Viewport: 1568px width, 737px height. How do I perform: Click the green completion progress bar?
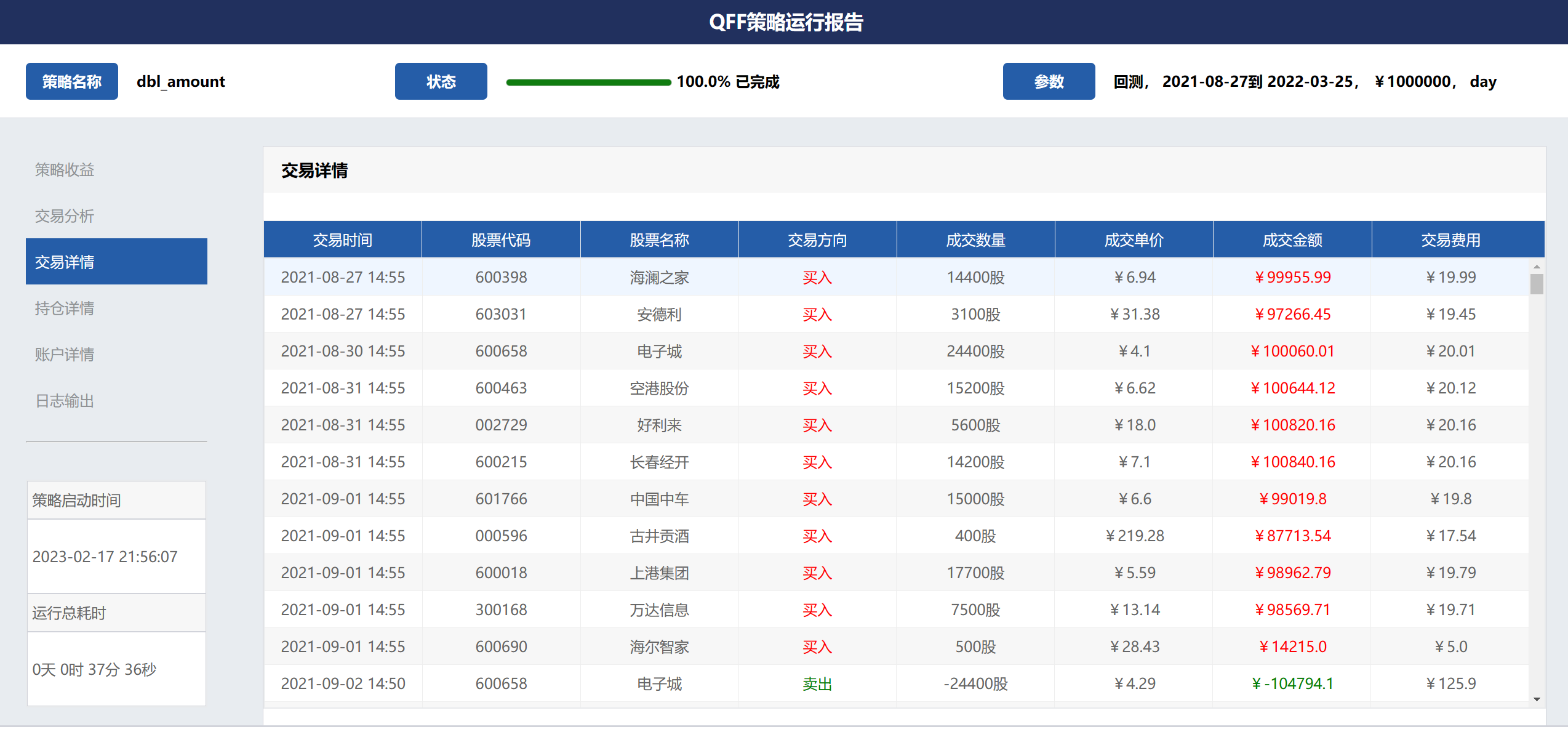(x=588, y=82)
